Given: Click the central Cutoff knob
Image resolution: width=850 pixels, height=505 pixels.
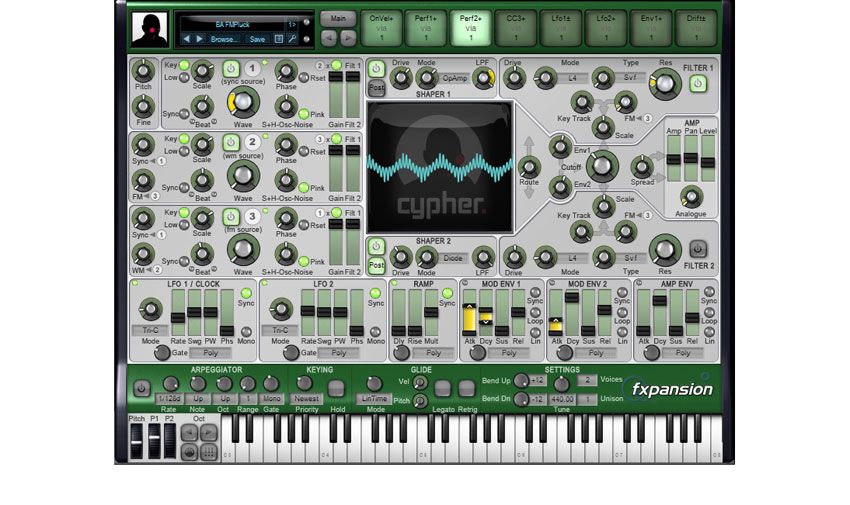Looking at the screenshot, I should (x=602, y=166).
